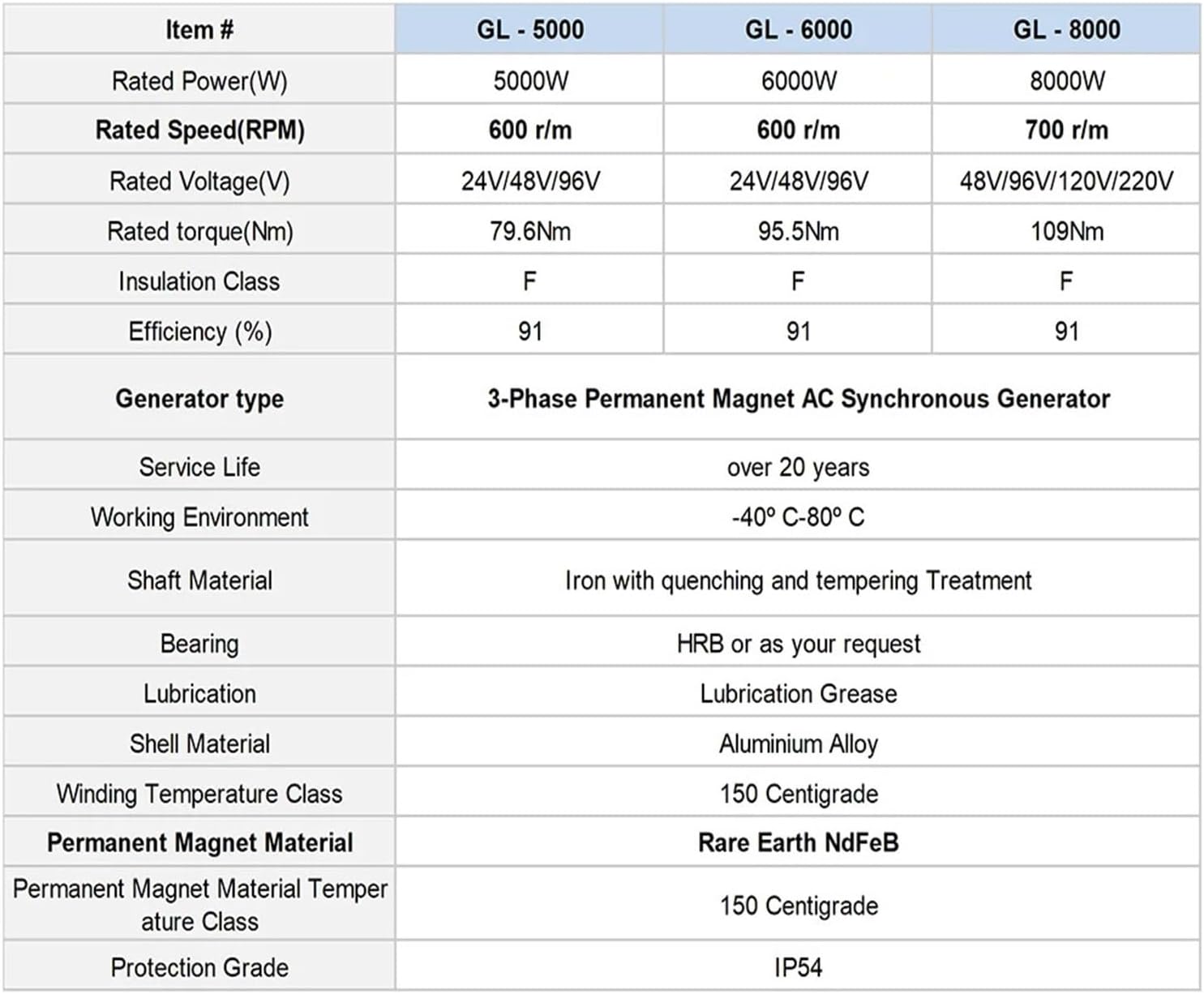This screenshot has width=1204, height=994.
Task: Select the 8000W rated power cell
Action: click(1066, 80)
